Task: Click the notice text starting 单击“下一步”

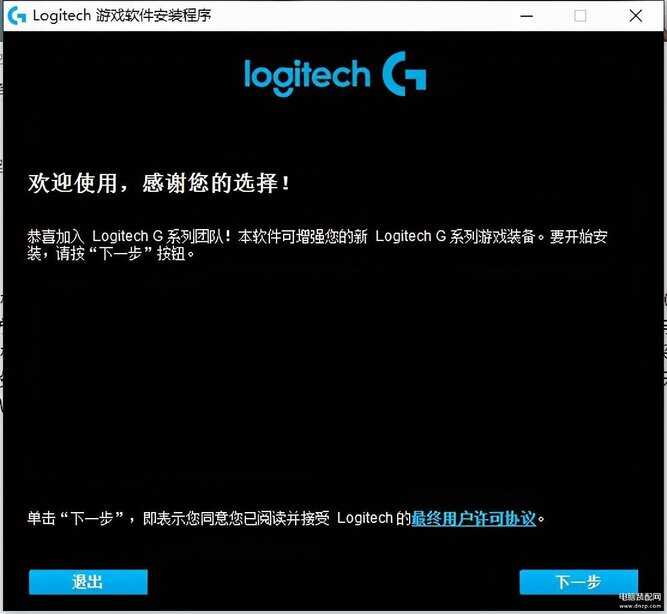Action: click(285, 518)
